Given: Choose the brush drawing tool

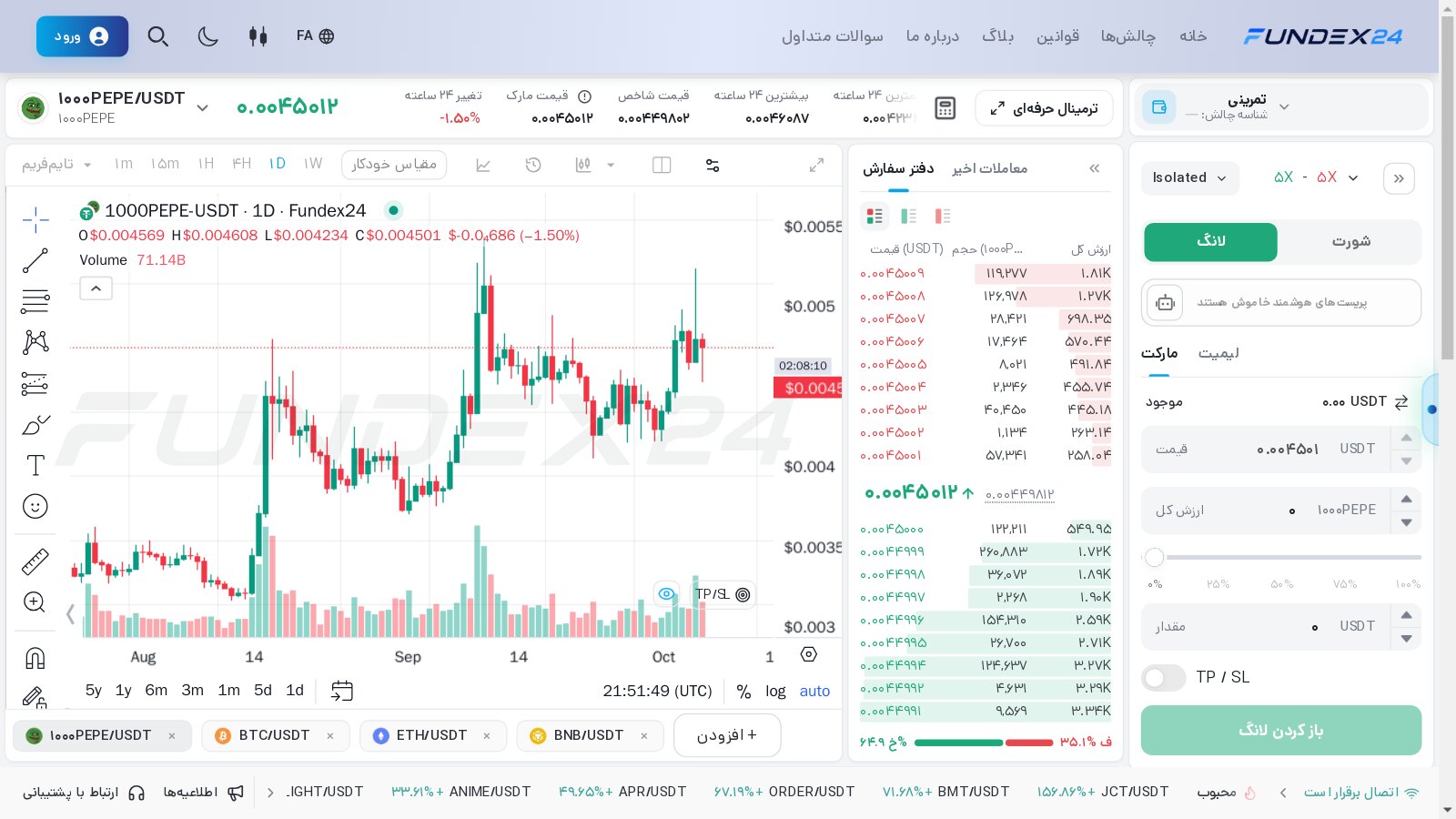Looking at the screenshot, I should (35, 424).
